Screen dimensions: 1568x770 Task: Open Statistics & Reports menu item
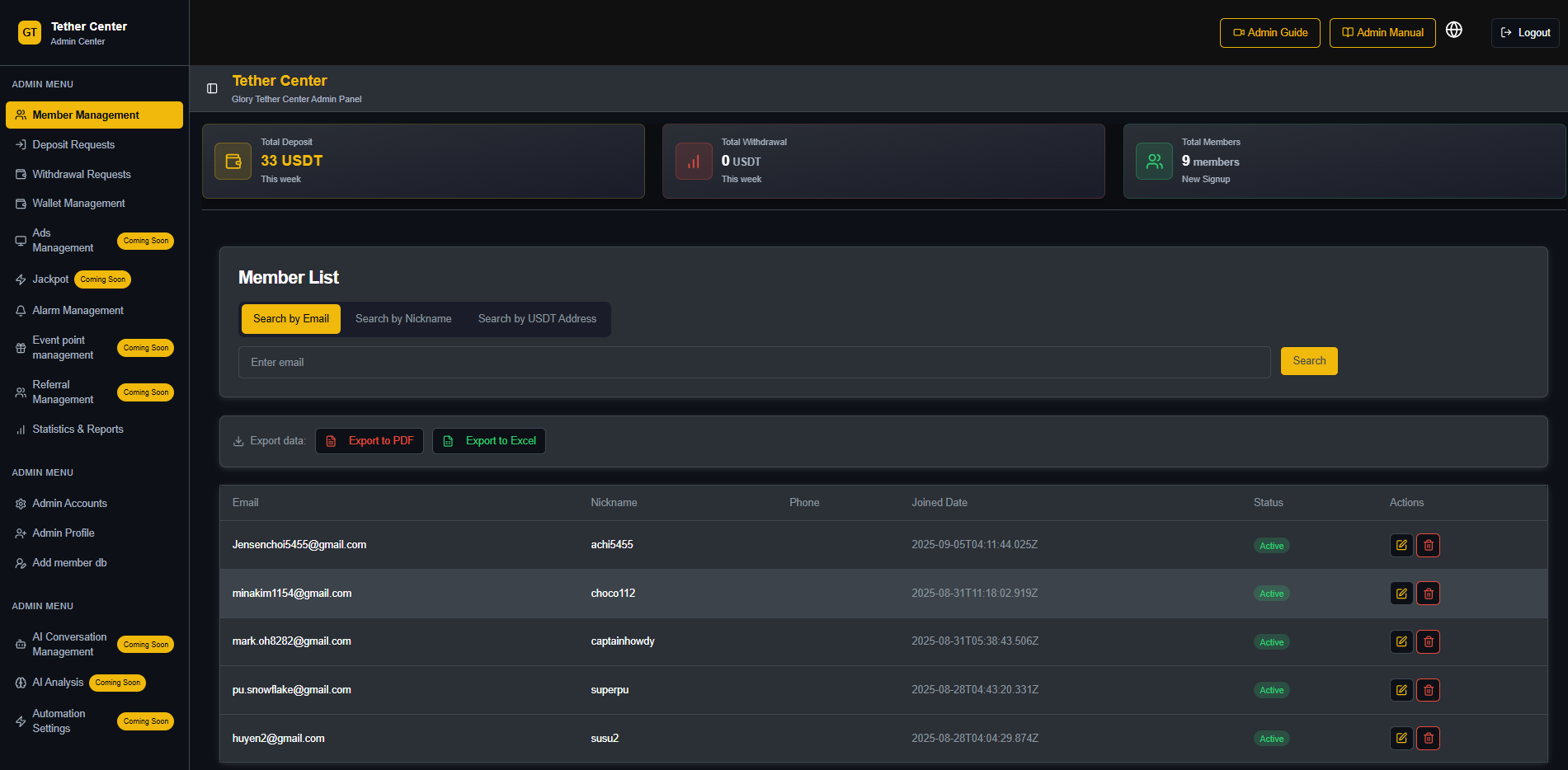tap(78, 430)
